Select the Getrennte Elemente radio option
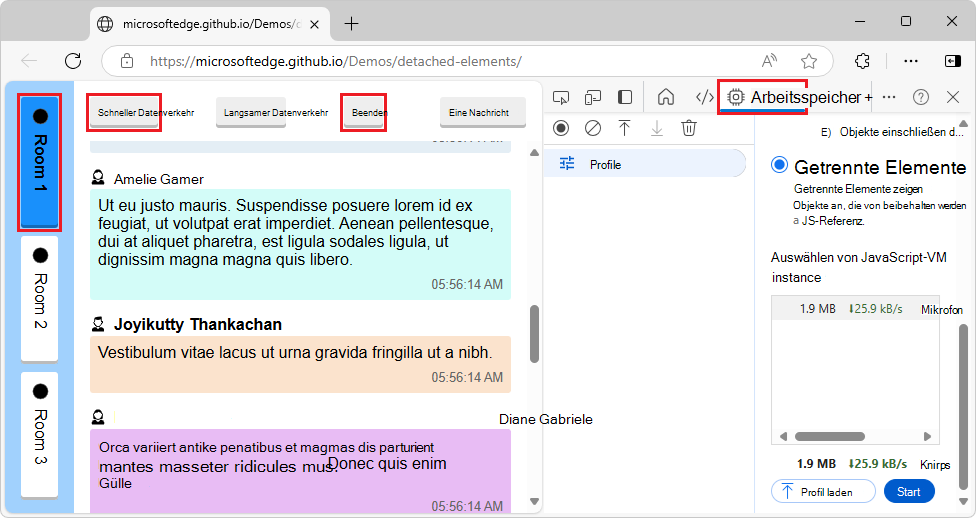Screen dimensions: 976x518 780,166
